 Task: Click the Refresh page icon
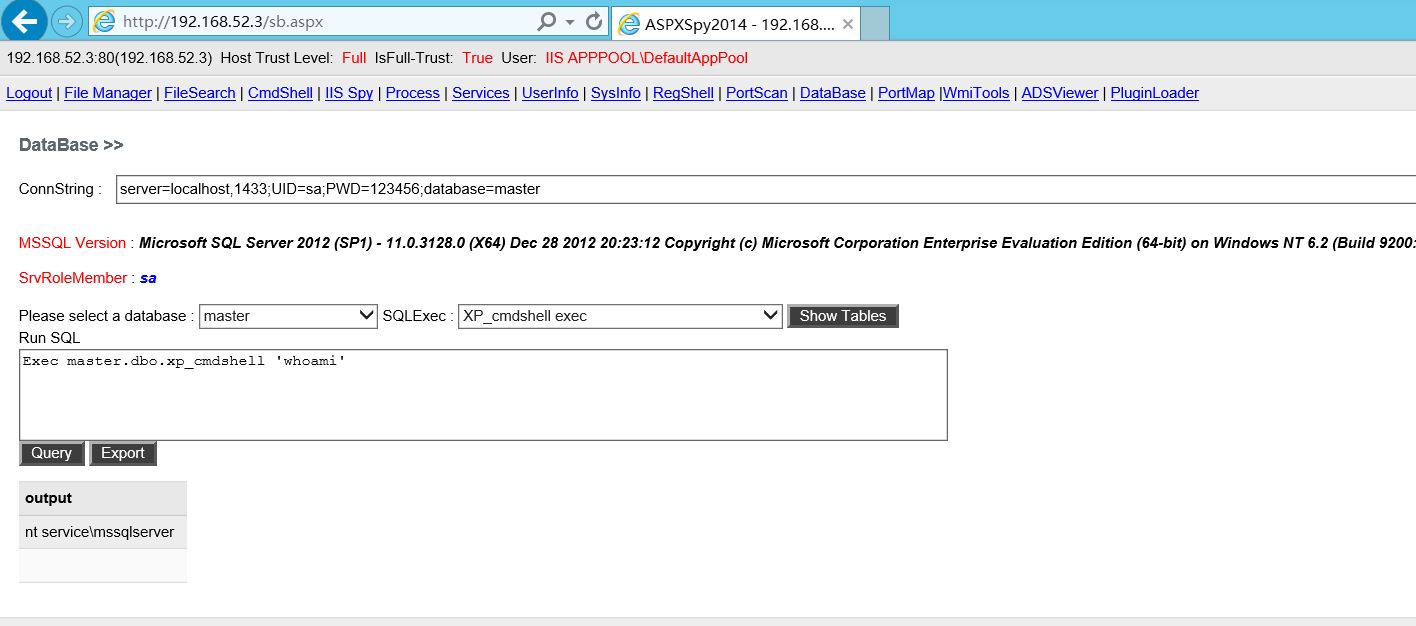(594, 21)
